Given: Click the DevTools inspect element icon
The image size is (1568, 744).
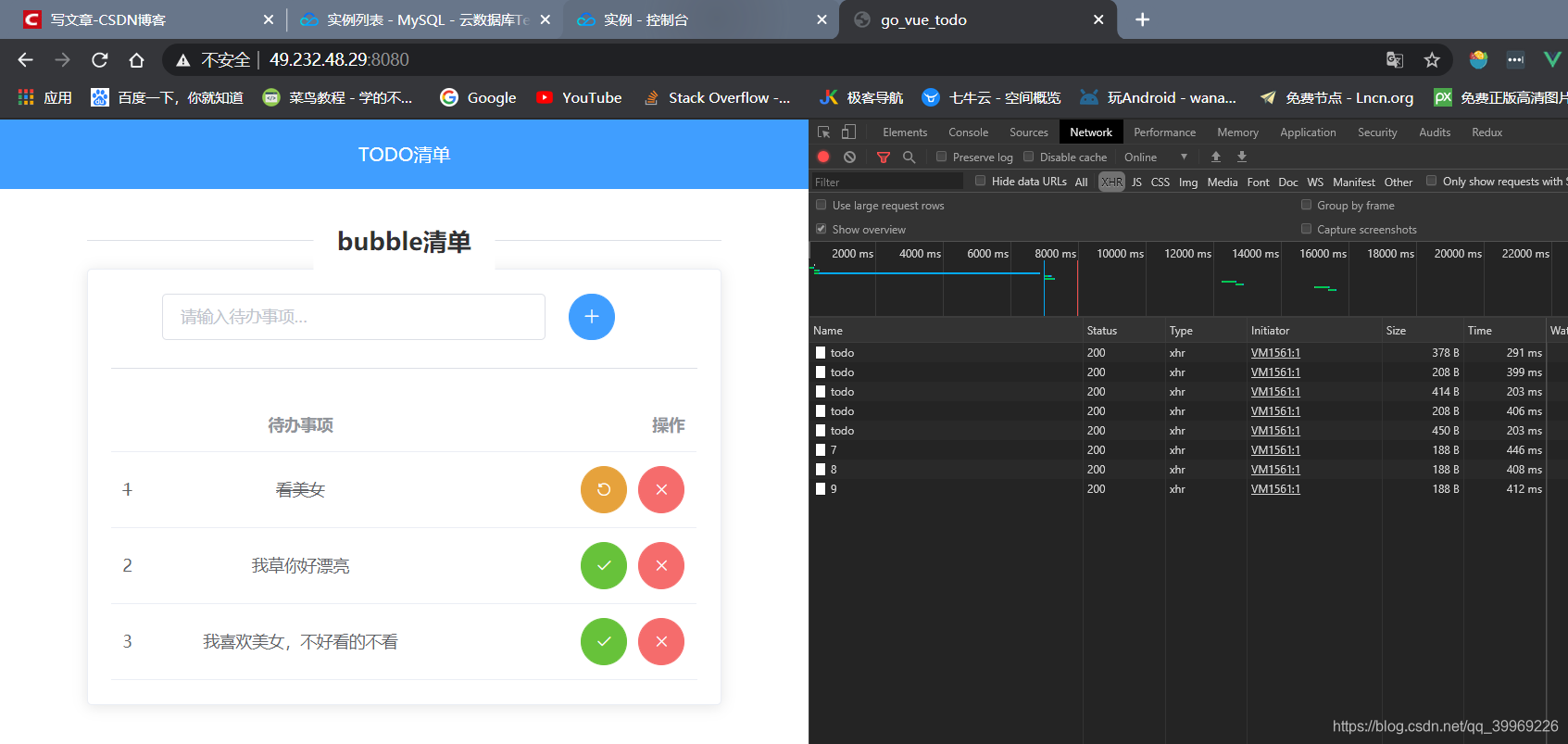Looking at the screenshot, I should click(x=823, y=132).
